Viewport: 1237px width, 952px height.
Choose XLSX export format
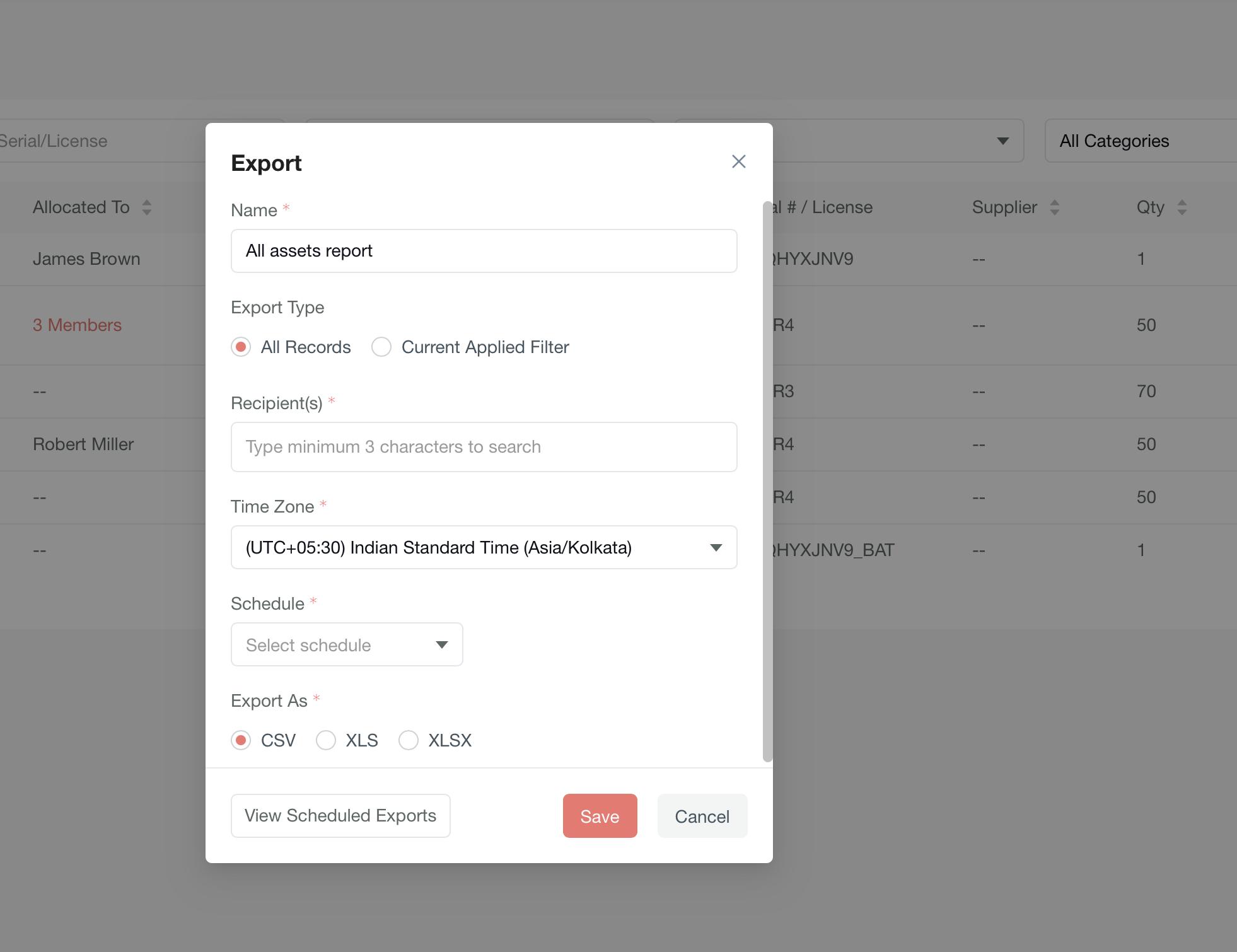pyautogui.click(x=409, y=740)
